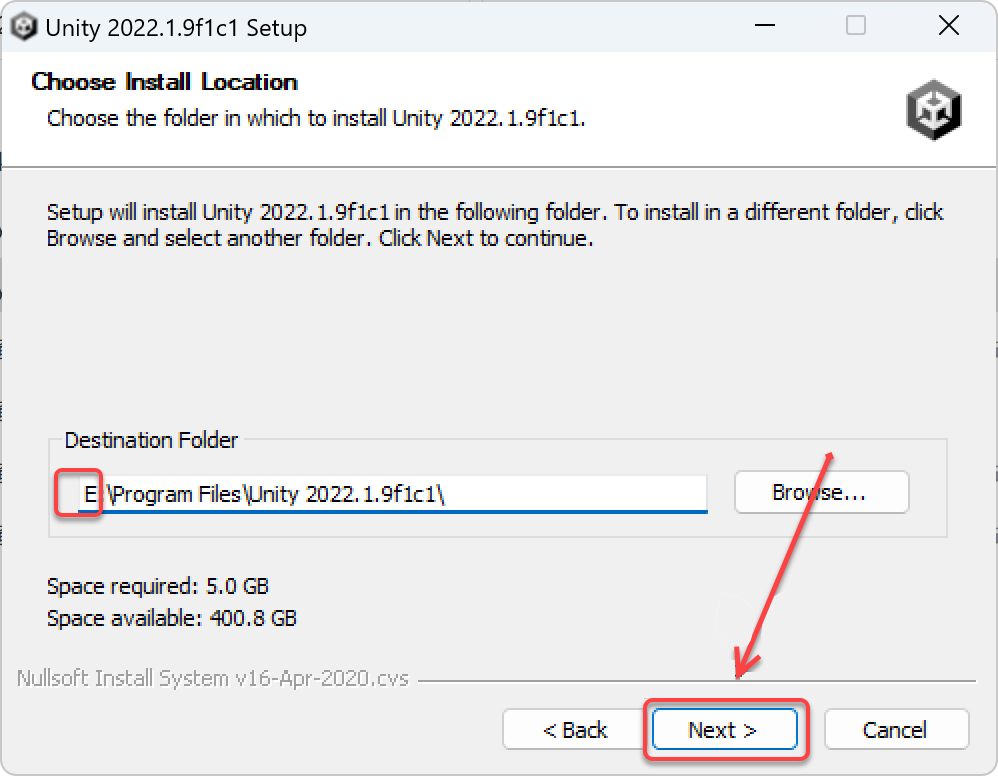
Task: Click the destination folder path field
Action: click(x=400, y=493)
